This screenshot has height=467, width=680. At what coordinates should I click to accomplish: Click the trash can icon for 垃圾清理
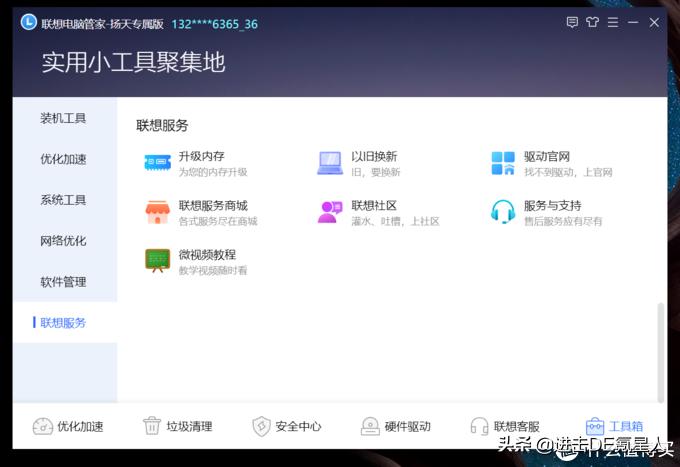tap(152, 426)
